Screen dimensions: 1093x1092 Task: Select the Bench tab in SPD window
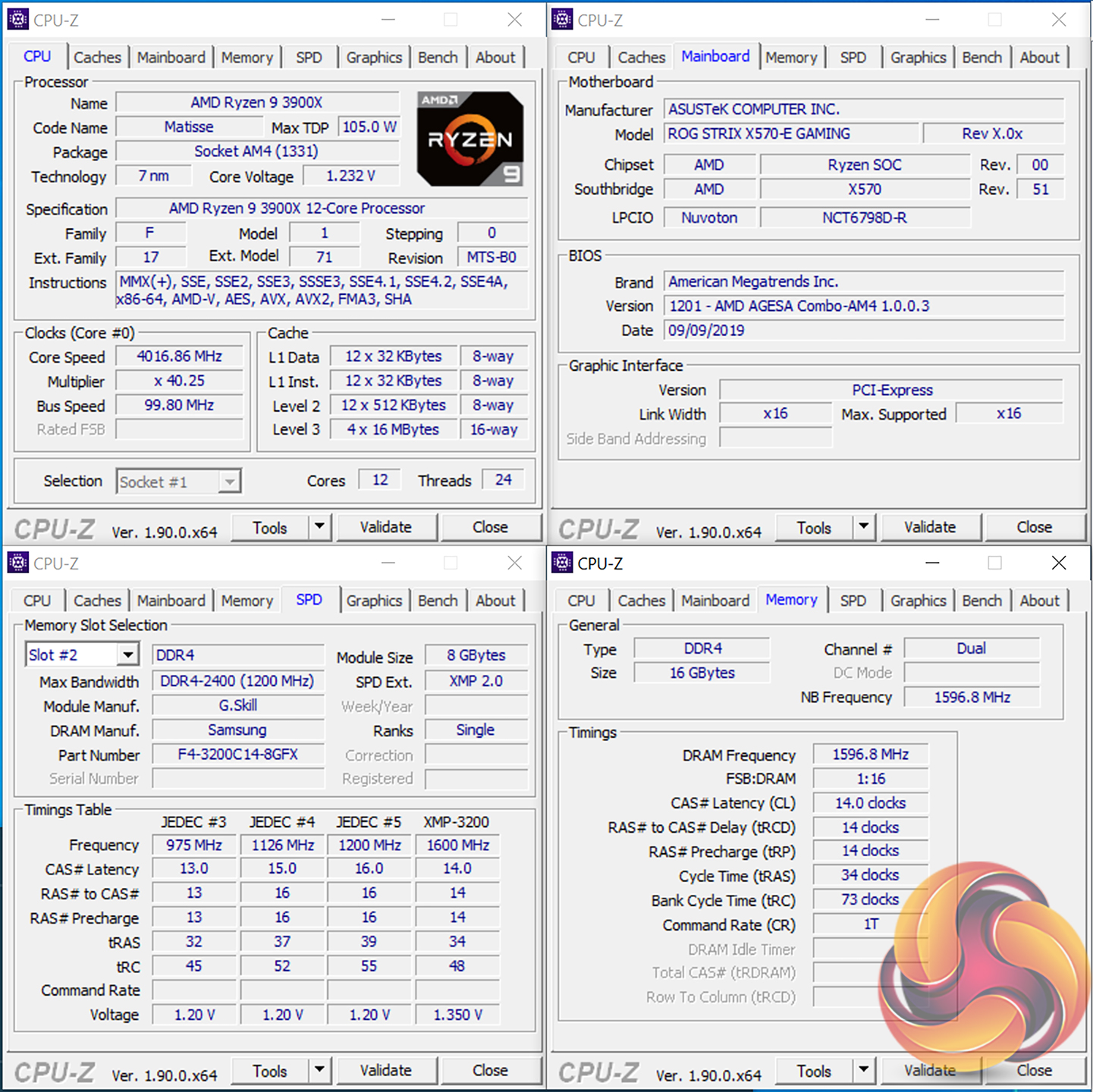coord(438,601)
